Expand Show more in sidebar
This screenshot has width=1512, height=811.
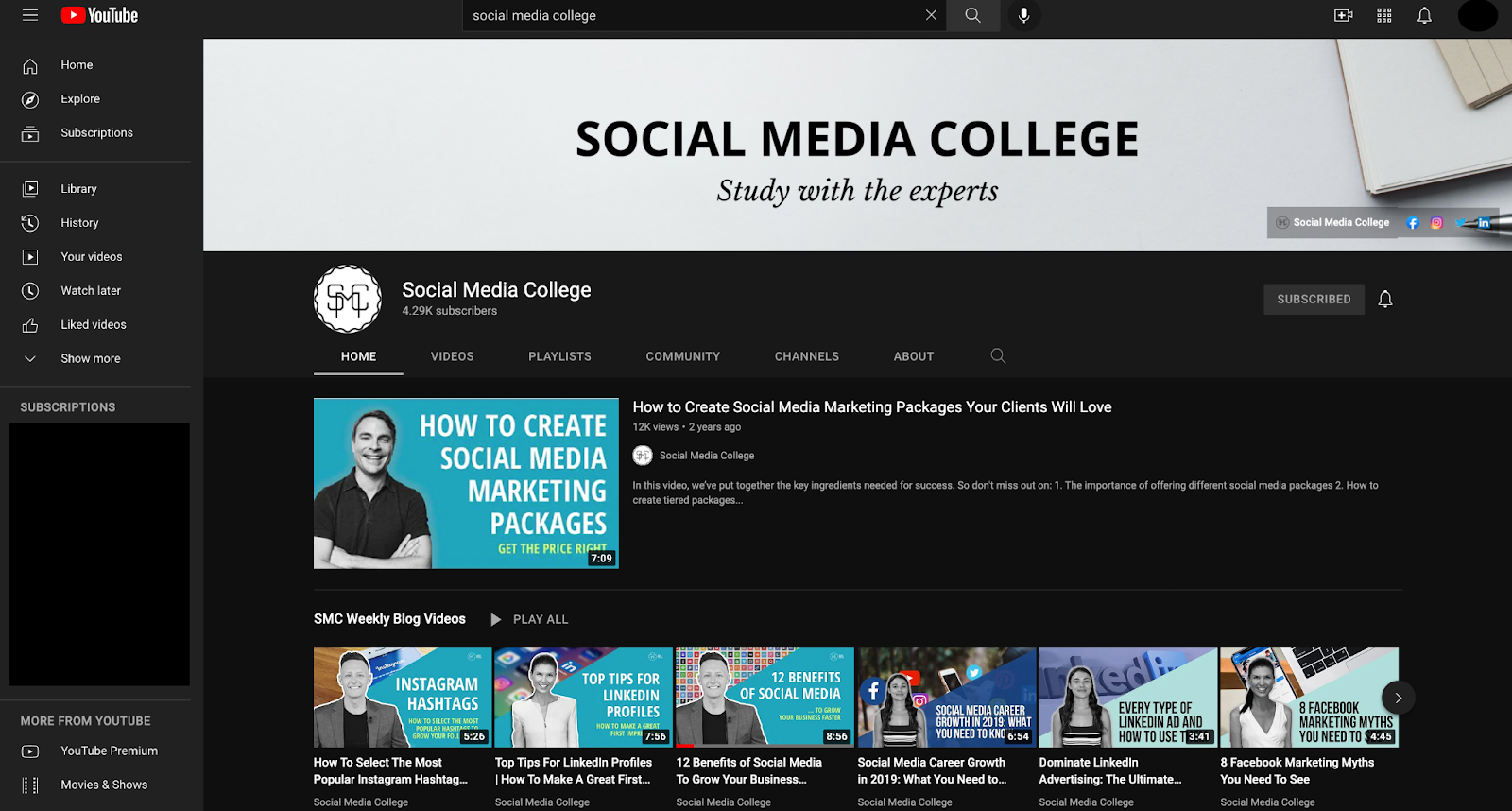pos(90,359)
